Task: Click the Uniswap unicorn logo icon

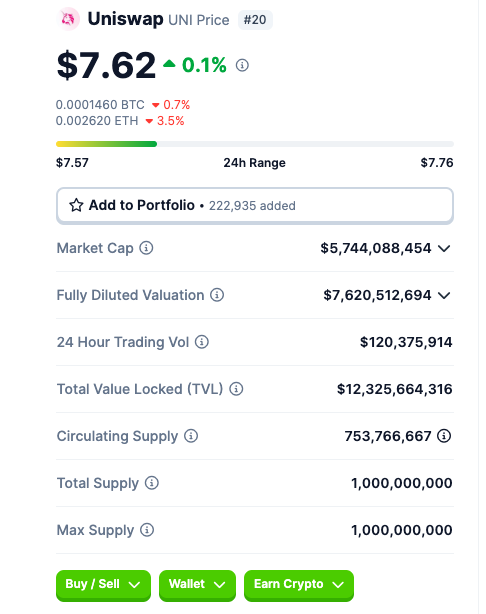Action: pos(69,19)
